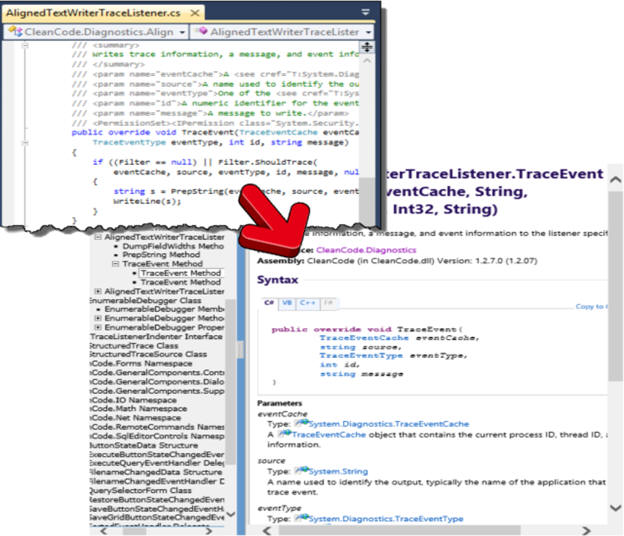
Task: Open FilenameChangedData Structure topic
Action: (x=156, y=472)
